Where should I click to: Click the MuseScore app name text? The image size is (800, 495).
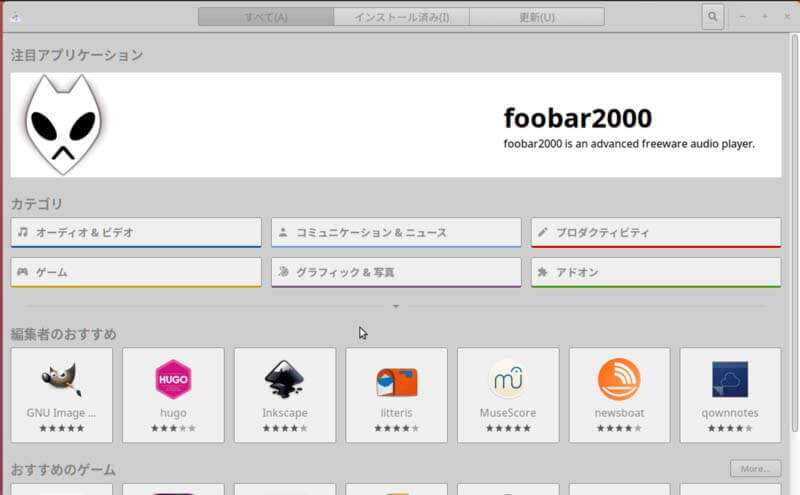click(x=508, y=412)
